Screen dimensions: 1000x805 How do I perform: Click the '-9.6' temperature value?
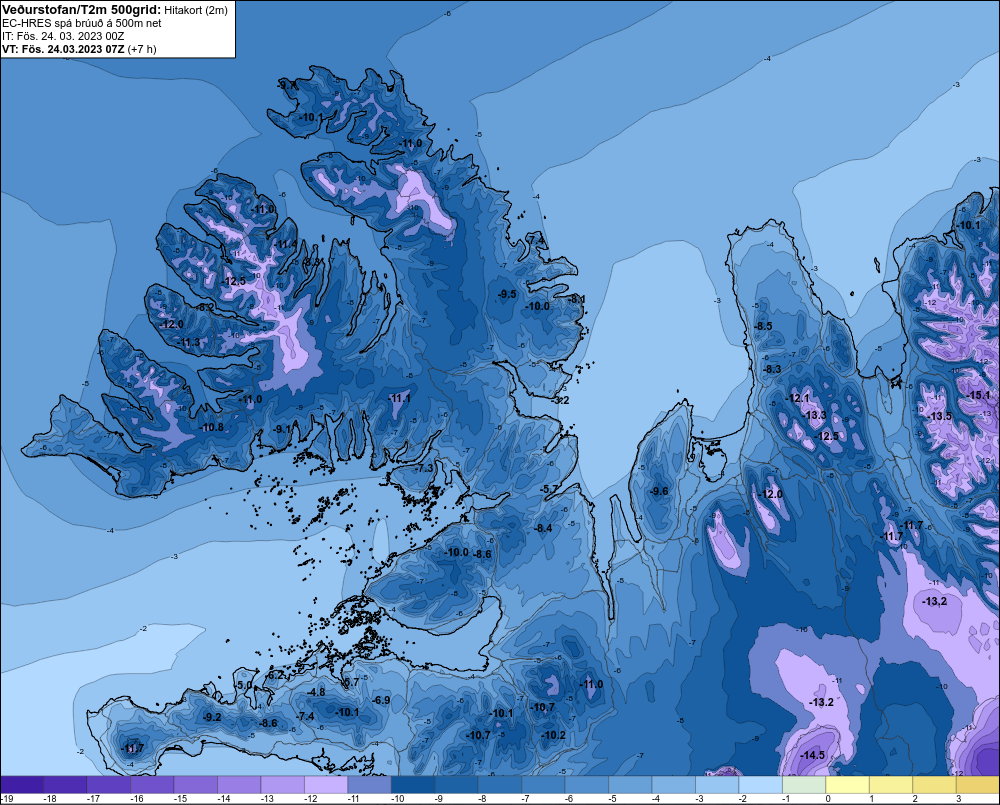[x=659, y=491]
